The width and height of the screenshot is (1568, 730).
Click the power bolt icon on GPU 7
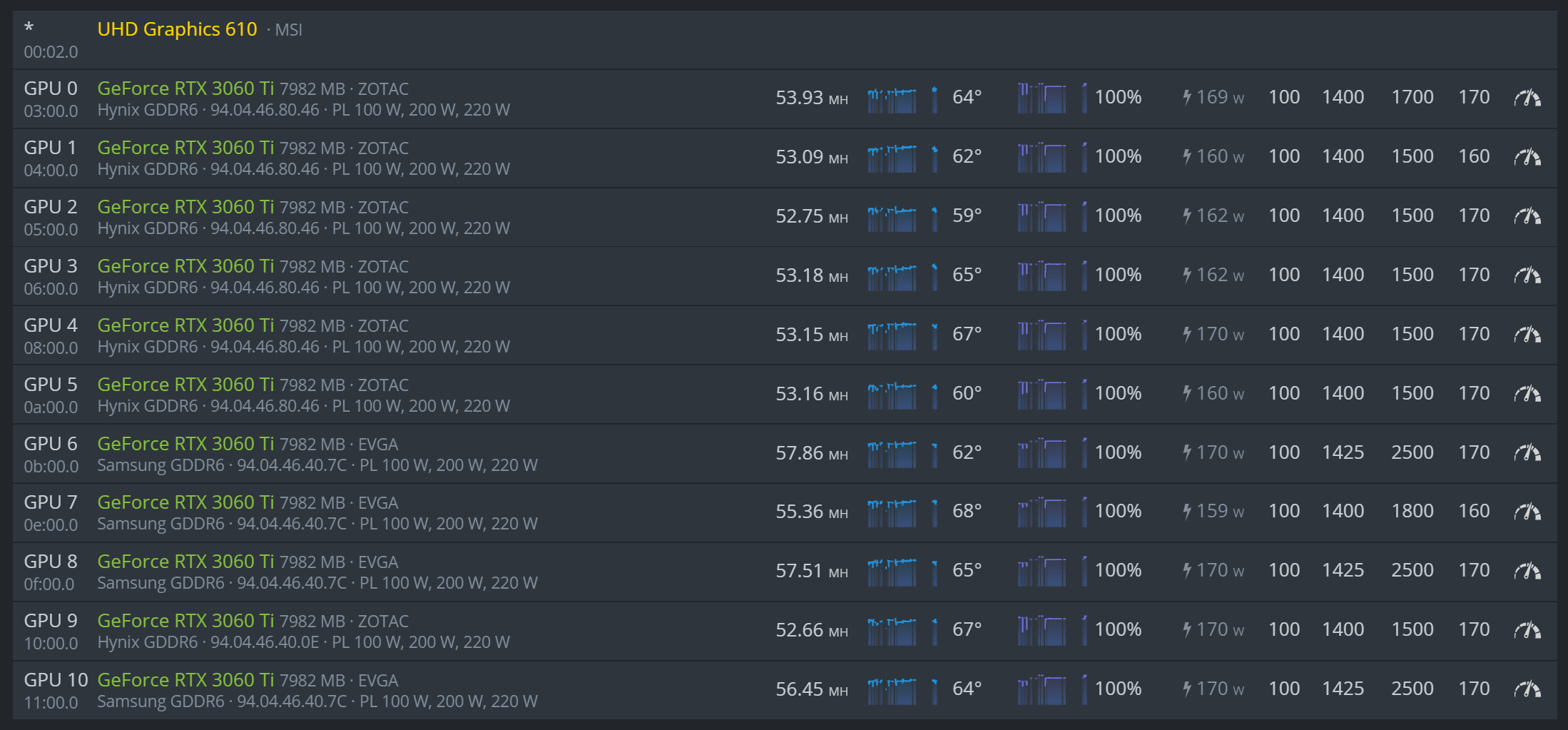tap(1186, 511)
